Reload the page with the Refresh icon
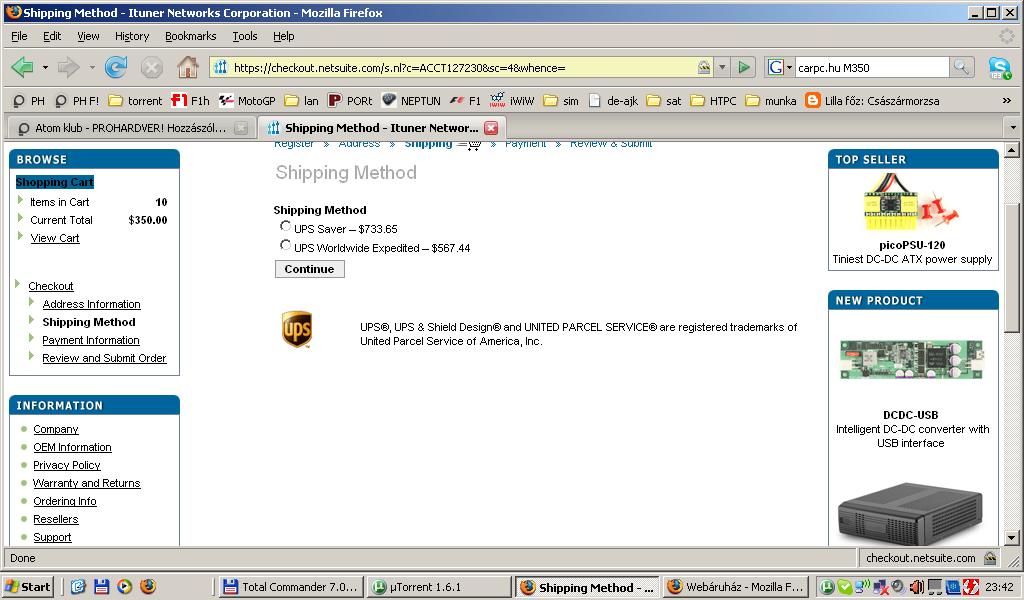Image resolution: width=1024 pixels, height=600 pixels. tap(116, 67)
